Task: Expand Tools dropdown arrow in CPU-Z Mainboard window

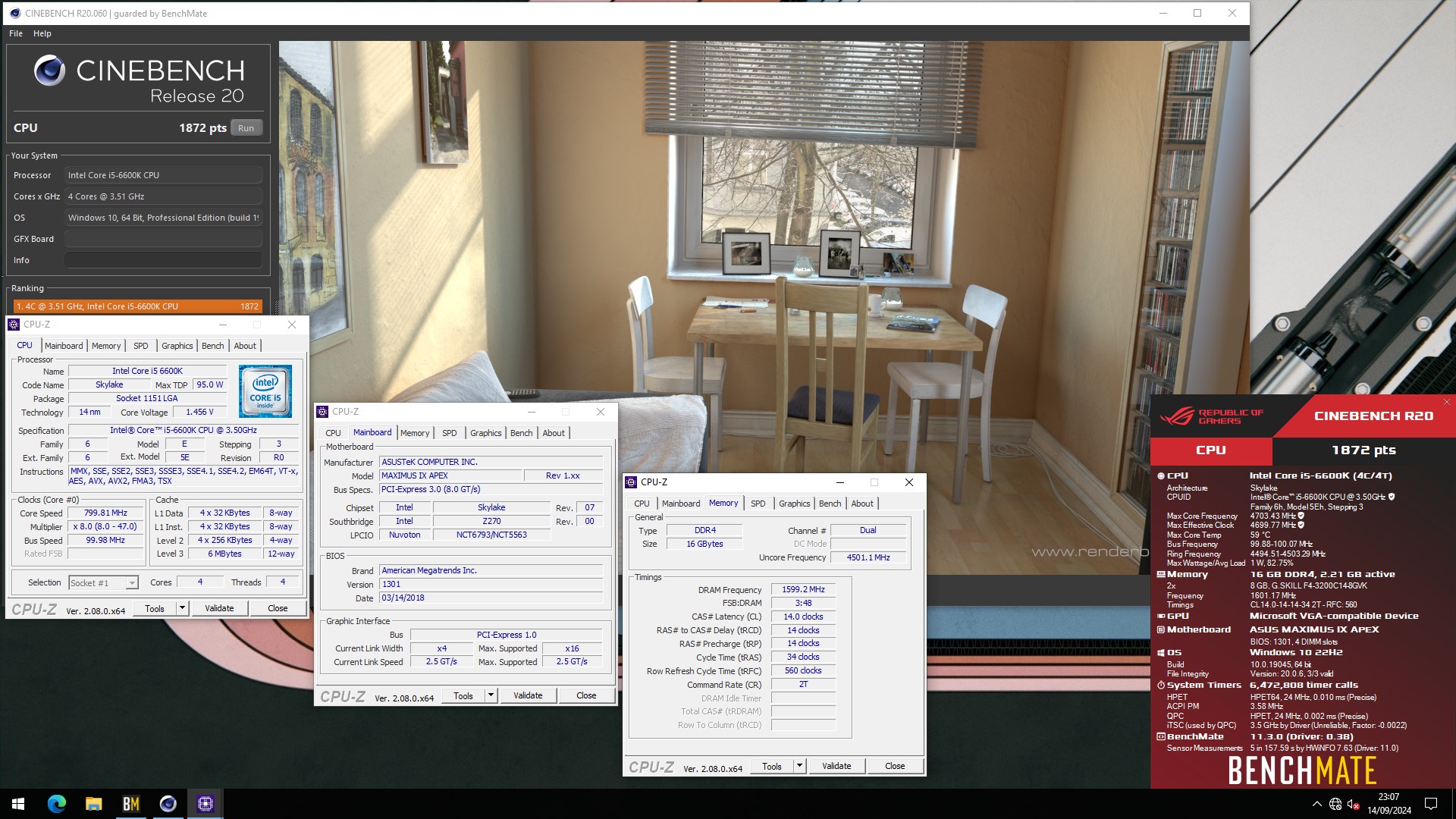Action: 491,696
